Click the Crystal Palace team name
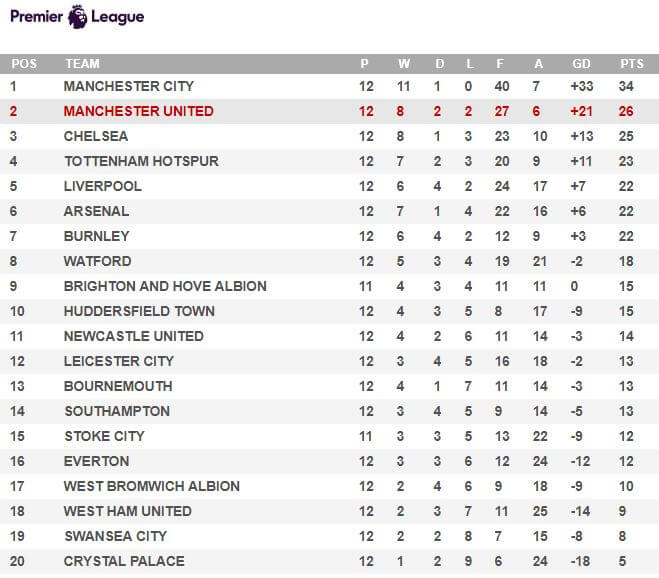659x578 pixels. coord(124,561)
